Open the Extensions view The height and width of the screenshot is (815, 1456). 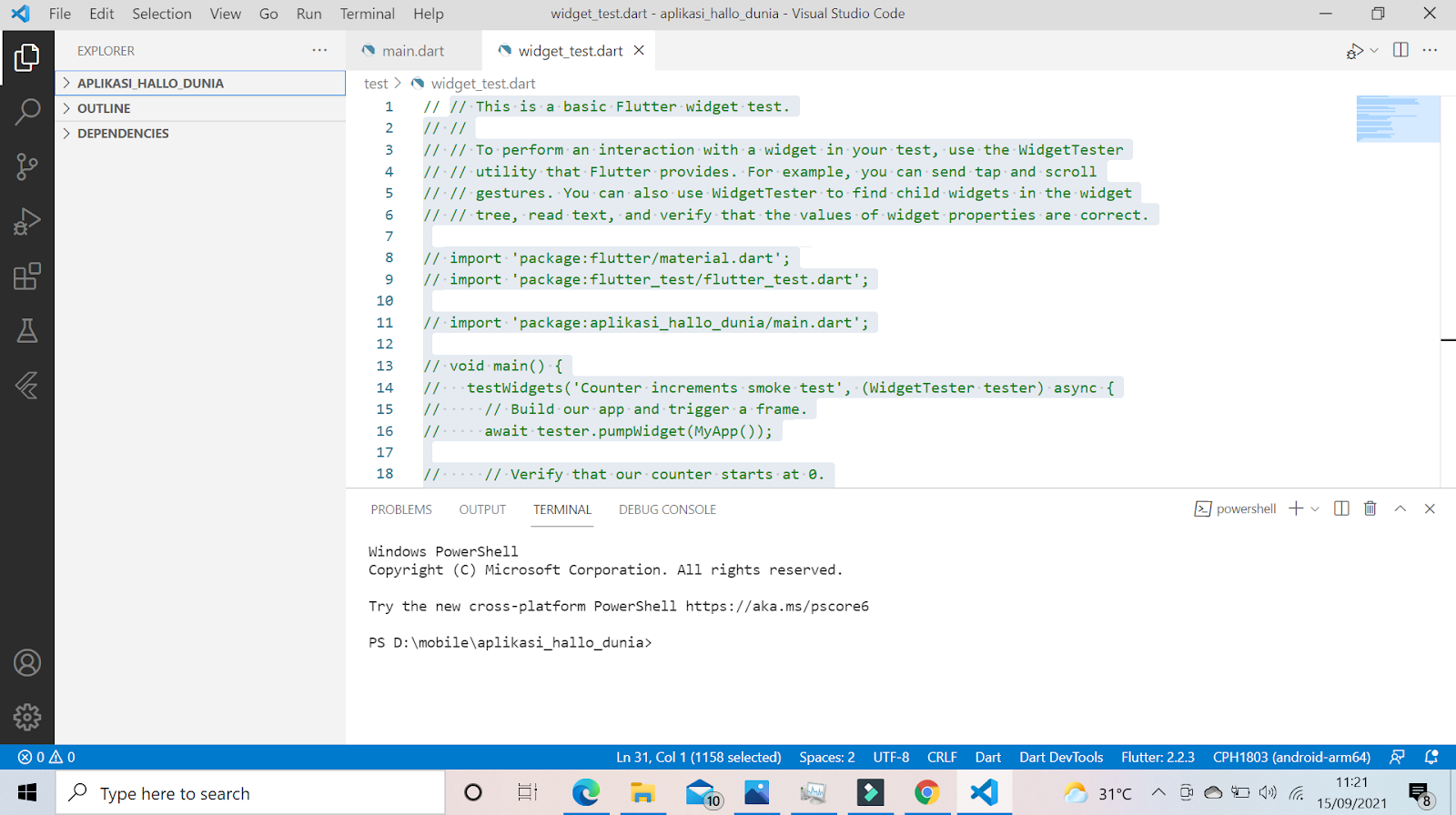(27, 276)
